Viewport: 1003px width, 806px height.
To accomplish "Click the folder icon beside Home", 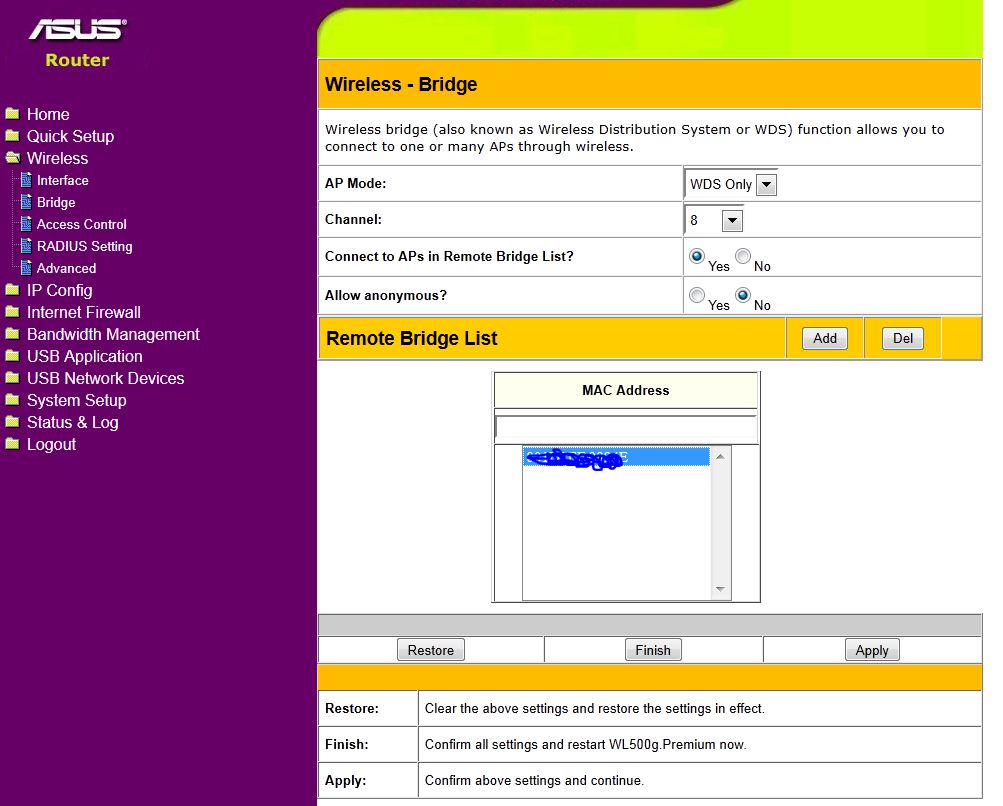I will point(12,114).
